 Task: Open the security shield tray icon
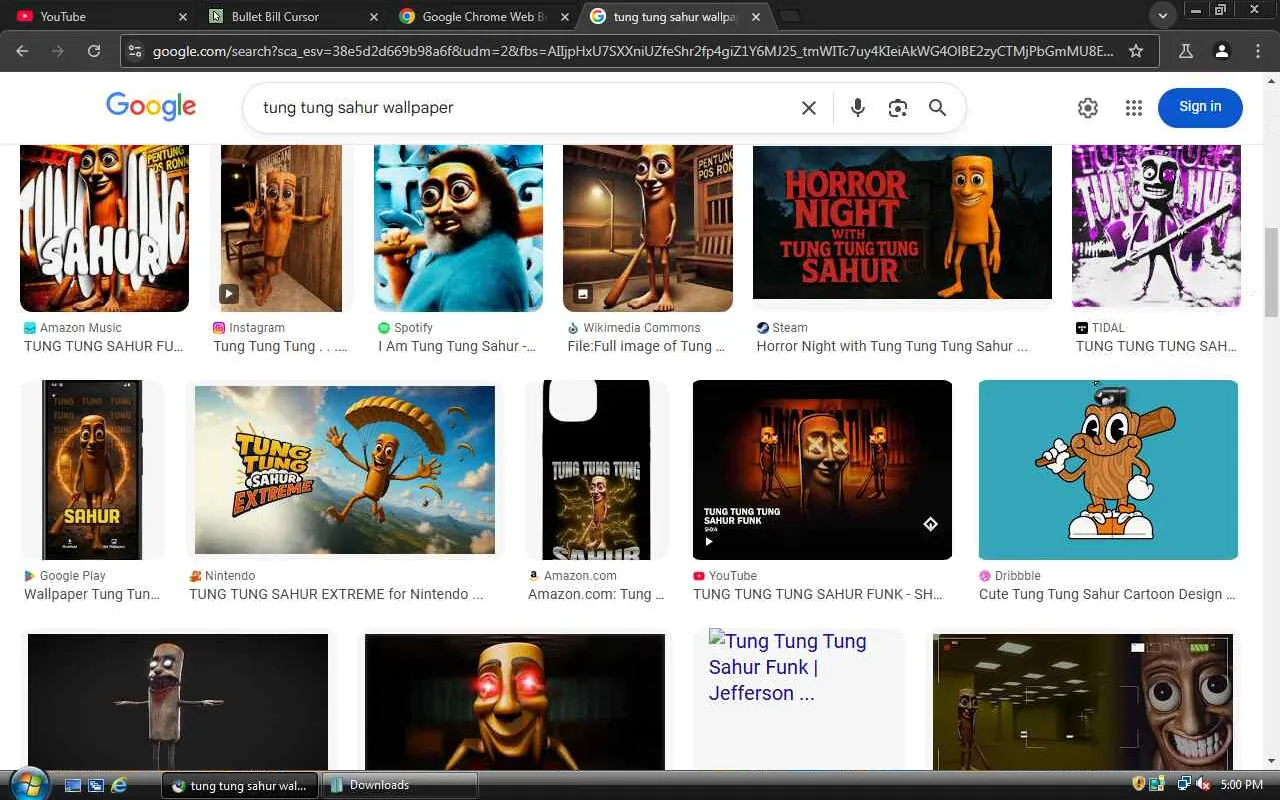coord(1138,785)
